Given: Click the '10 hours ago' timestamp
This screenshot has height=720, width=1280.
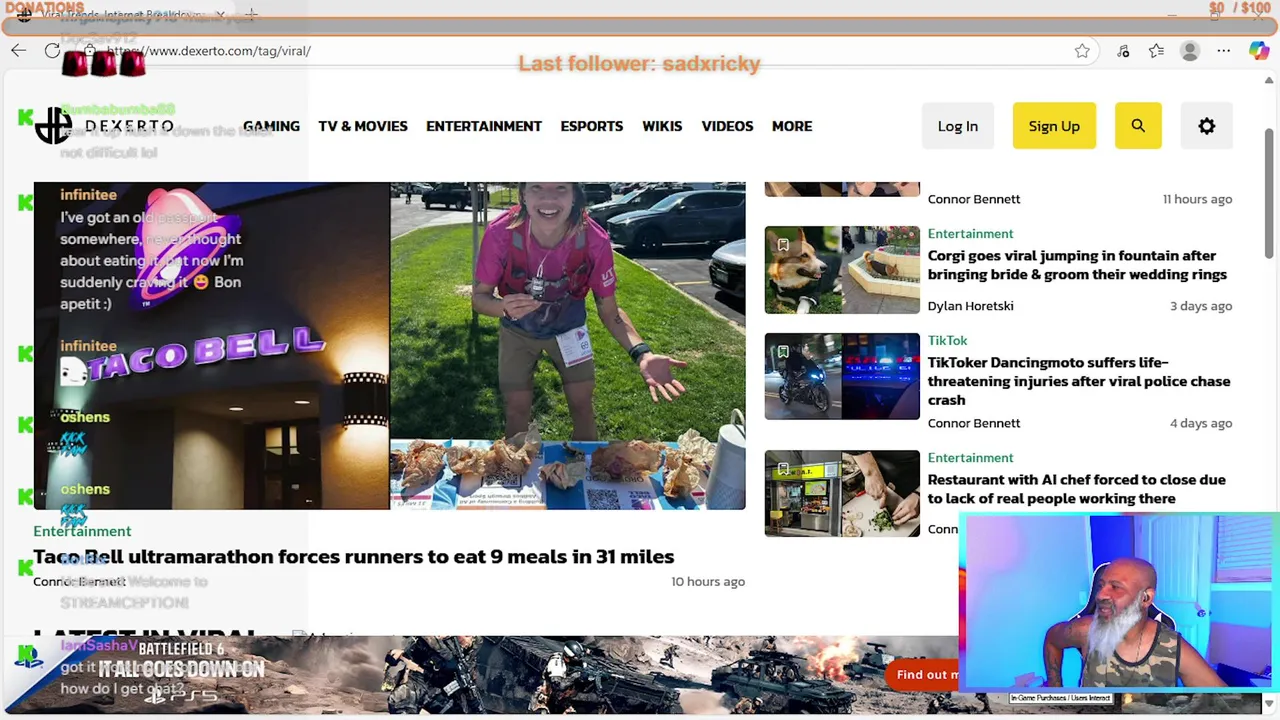Looking at the screenshot, I should pyautogui.click(x=708, y=581).
